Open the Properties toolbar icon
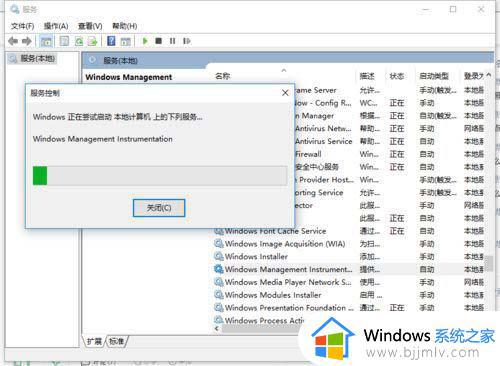 click(x=64, y=41)
